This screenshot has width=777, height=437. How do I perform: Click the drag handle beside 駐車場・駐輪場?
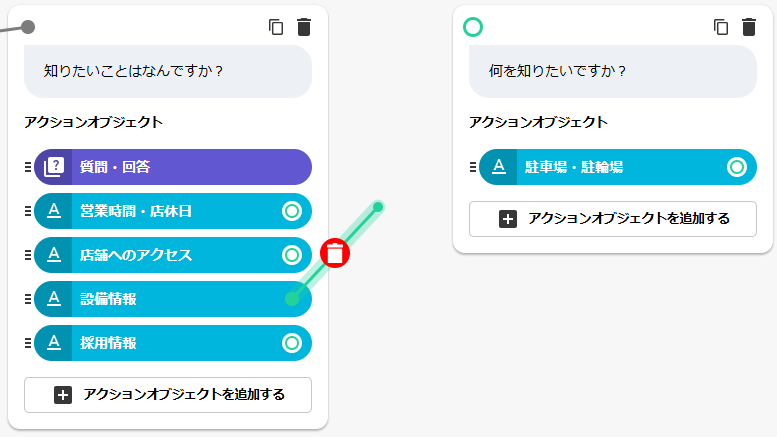click(x=473, y=167)
